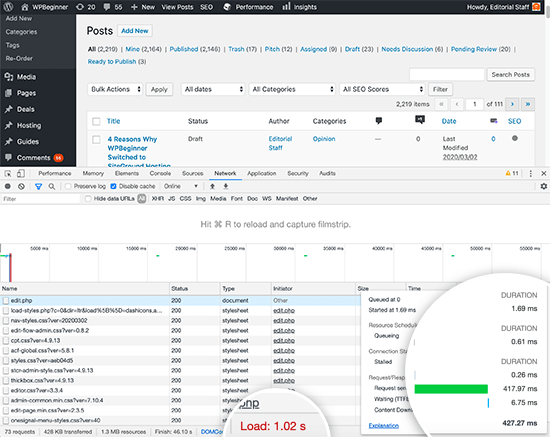Open the DevTools network search magnifier

(52, 187)
